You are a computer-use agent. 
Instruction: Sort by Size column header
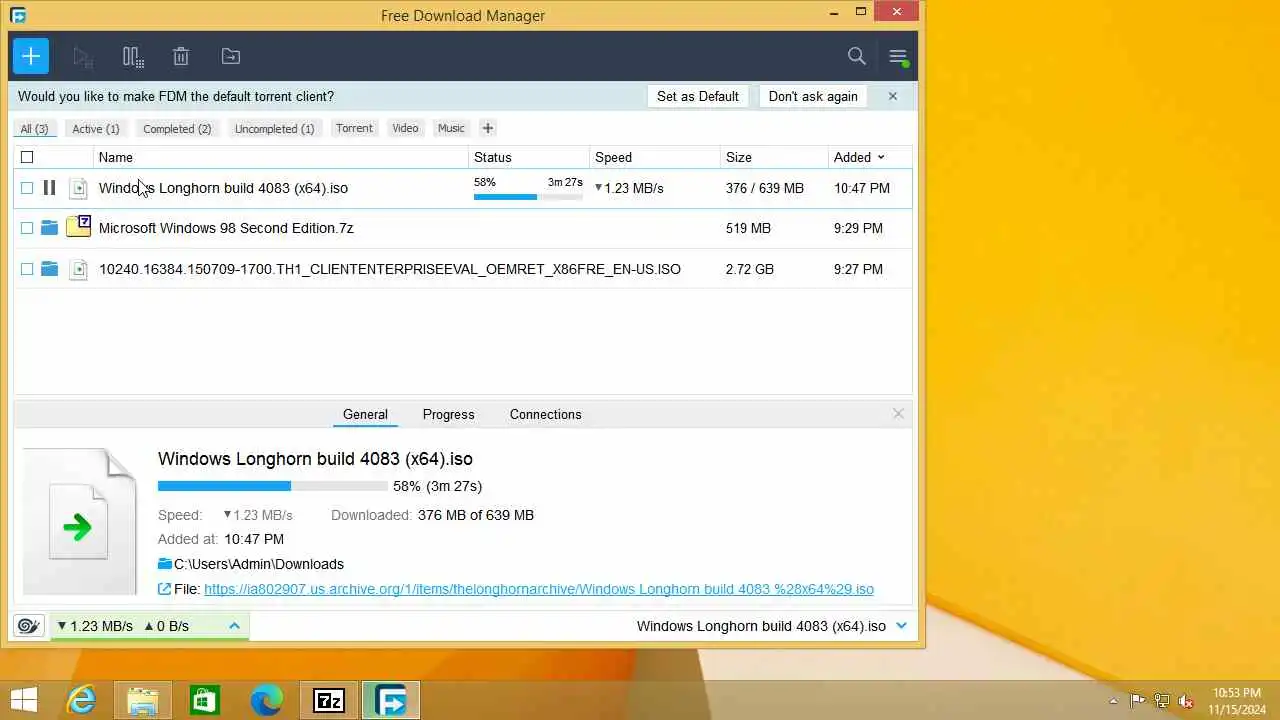coord(739,157)
